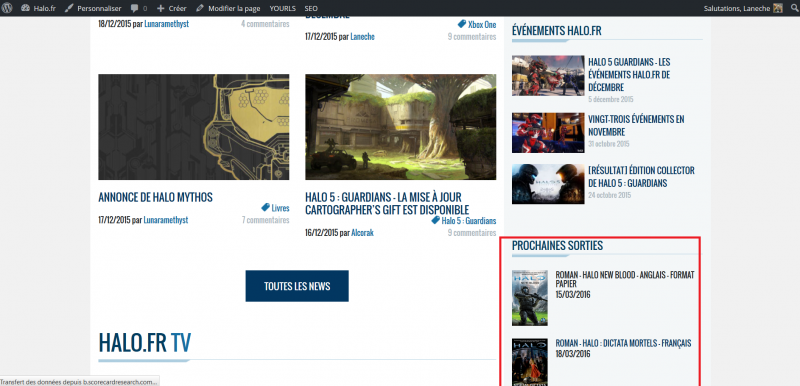Open the comments bubble icon
The height and width of the screenshot is (386, 800).
click(135, 9)
